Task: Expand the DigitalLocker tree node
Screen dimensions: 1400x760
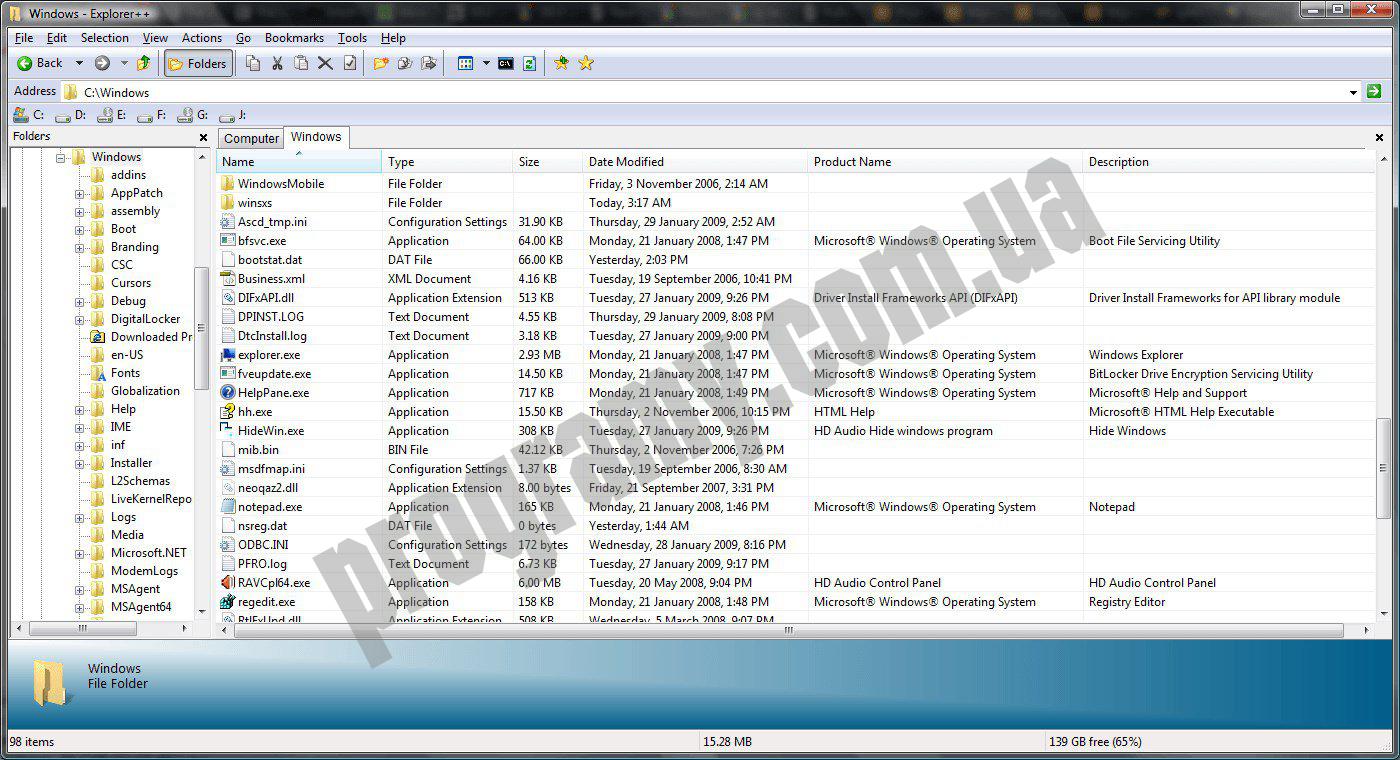Action: tap(79, 319)
